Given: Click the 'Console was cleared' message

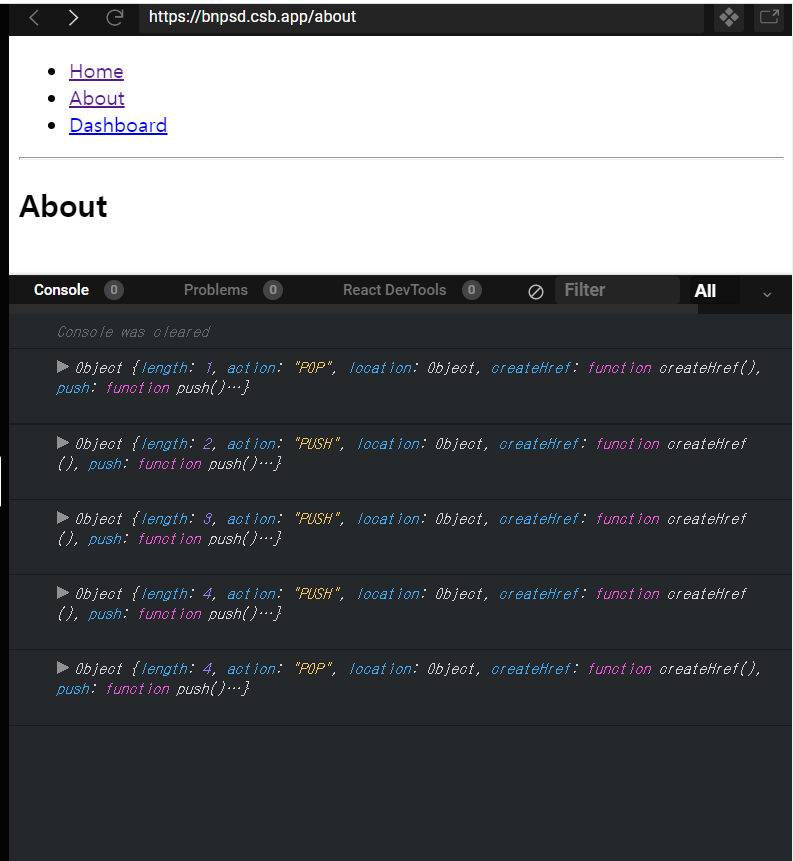Looking at the screenshot, I should [x=133, y=332].
